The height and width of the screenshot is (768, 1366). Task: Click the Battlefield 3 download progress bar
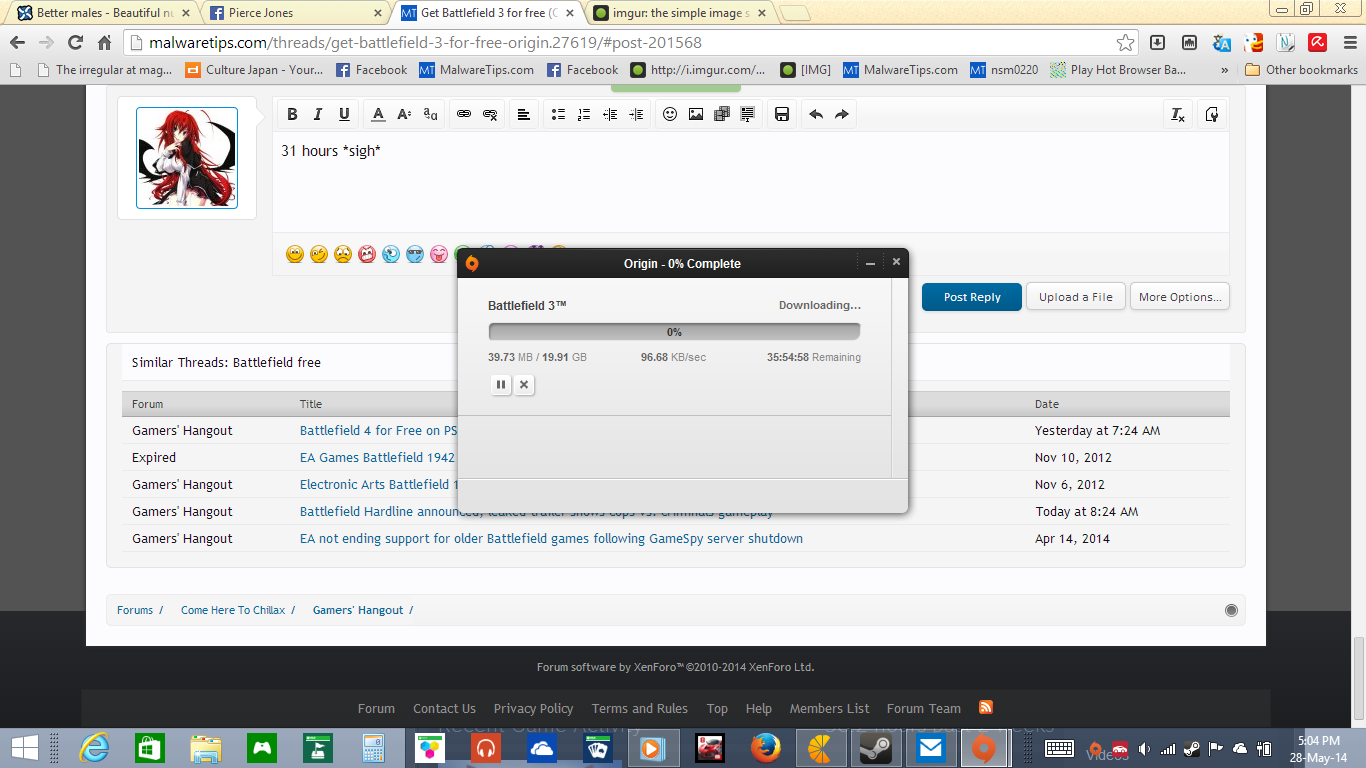tap(674, 332)
